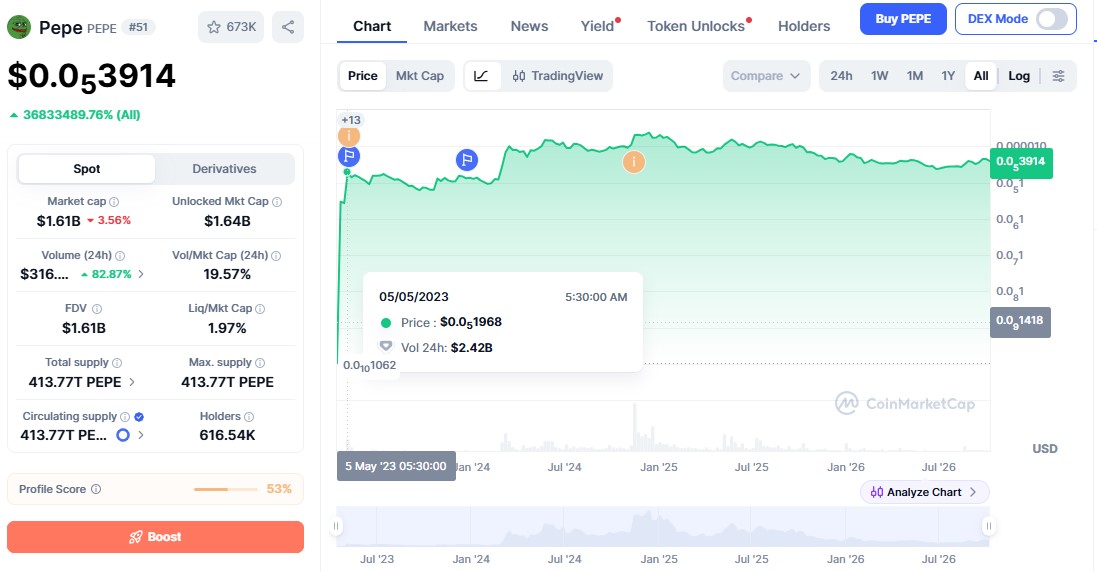The image size is (1097, 572).
Task: Click orange info marker near Jan '25
Action: point(634,162)
